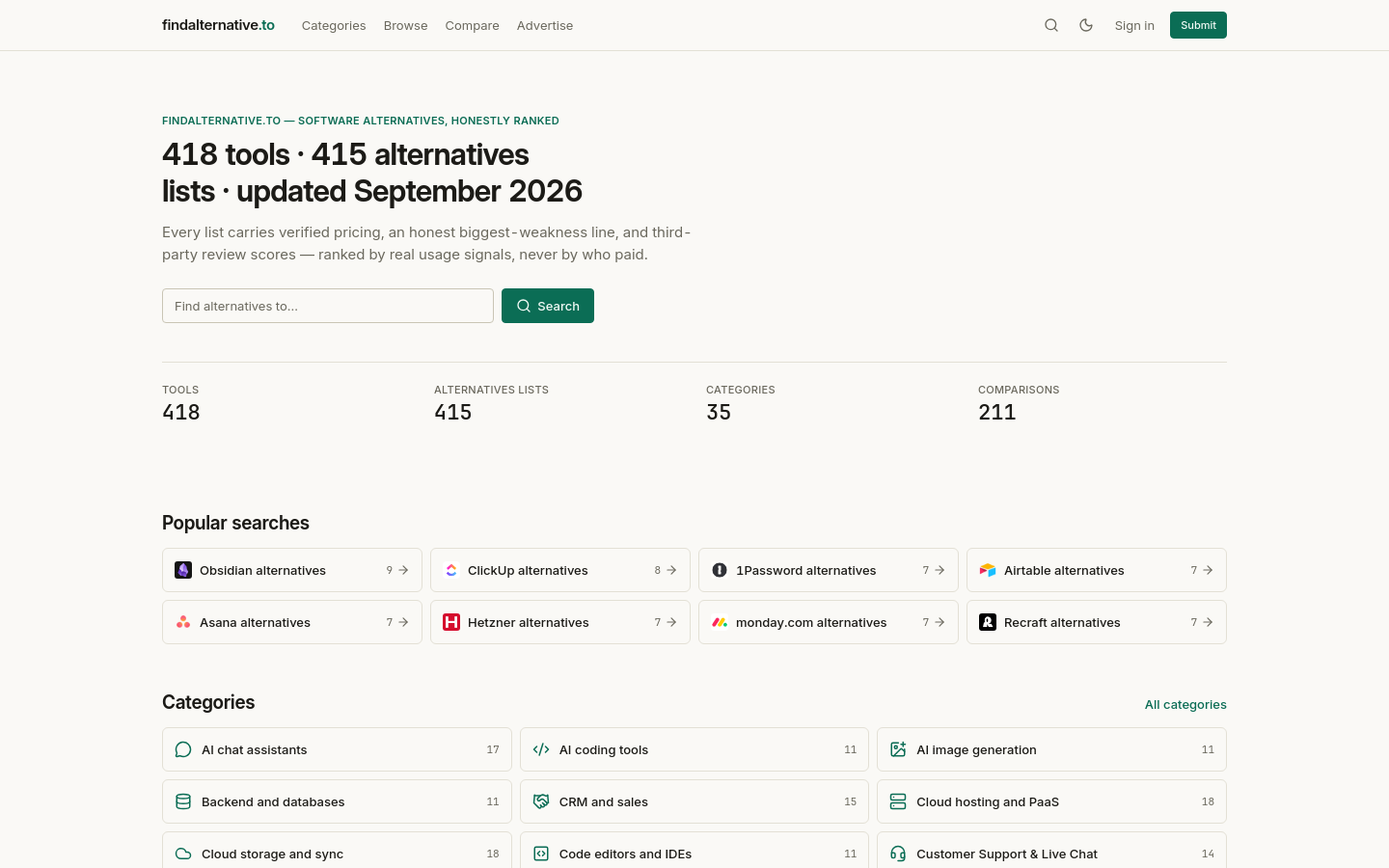
Task: Open Hetzner alternatives list
Action: point(560,622)
